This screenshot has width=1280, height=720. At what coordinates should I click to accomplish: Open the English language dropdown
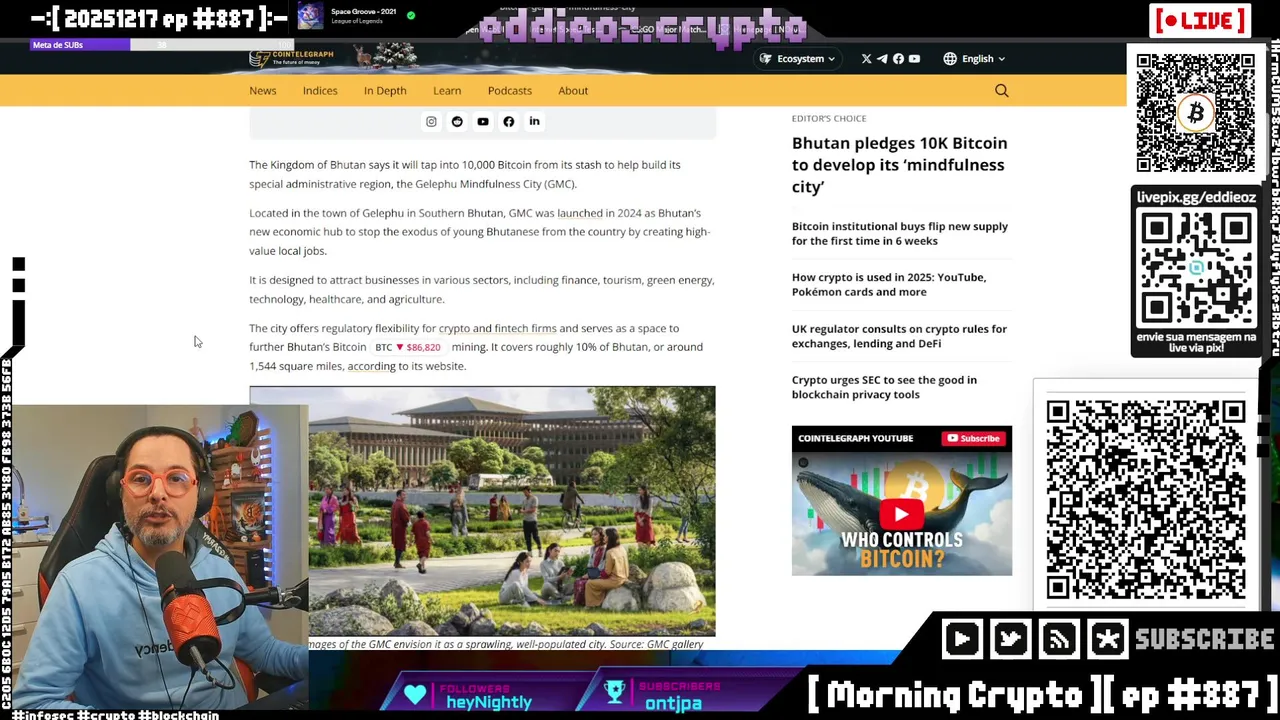[x=975, y=59]
